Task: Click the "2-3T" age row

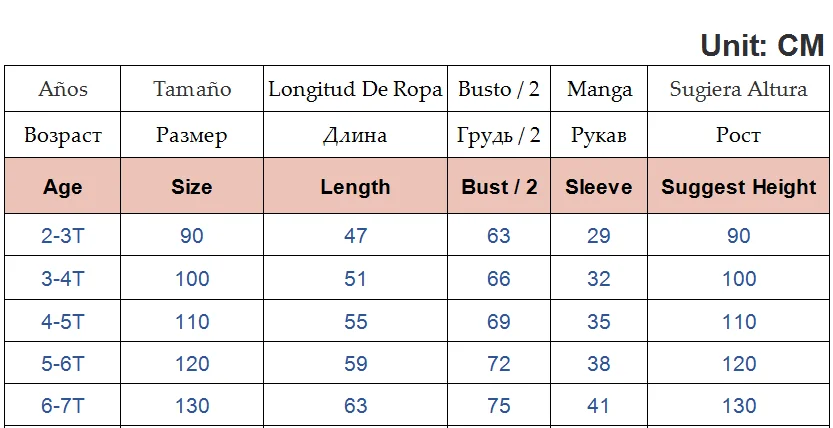Action: point(63,236)
